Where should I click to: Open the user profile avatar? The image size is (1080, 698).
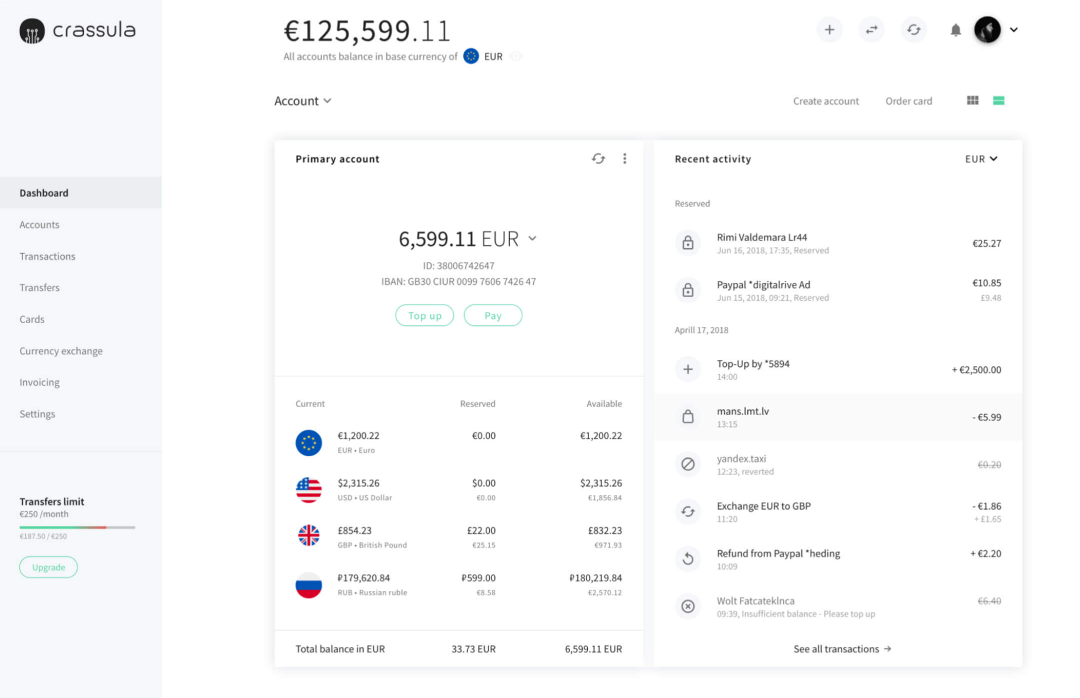[987, 30]
